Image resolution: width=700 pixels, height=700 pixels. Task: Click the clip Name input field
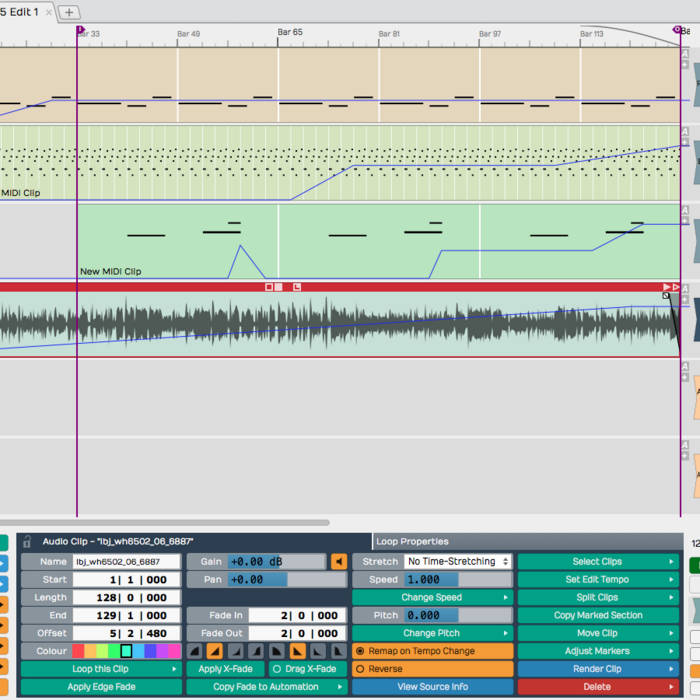pyautogui.click(x=126, y=562)
